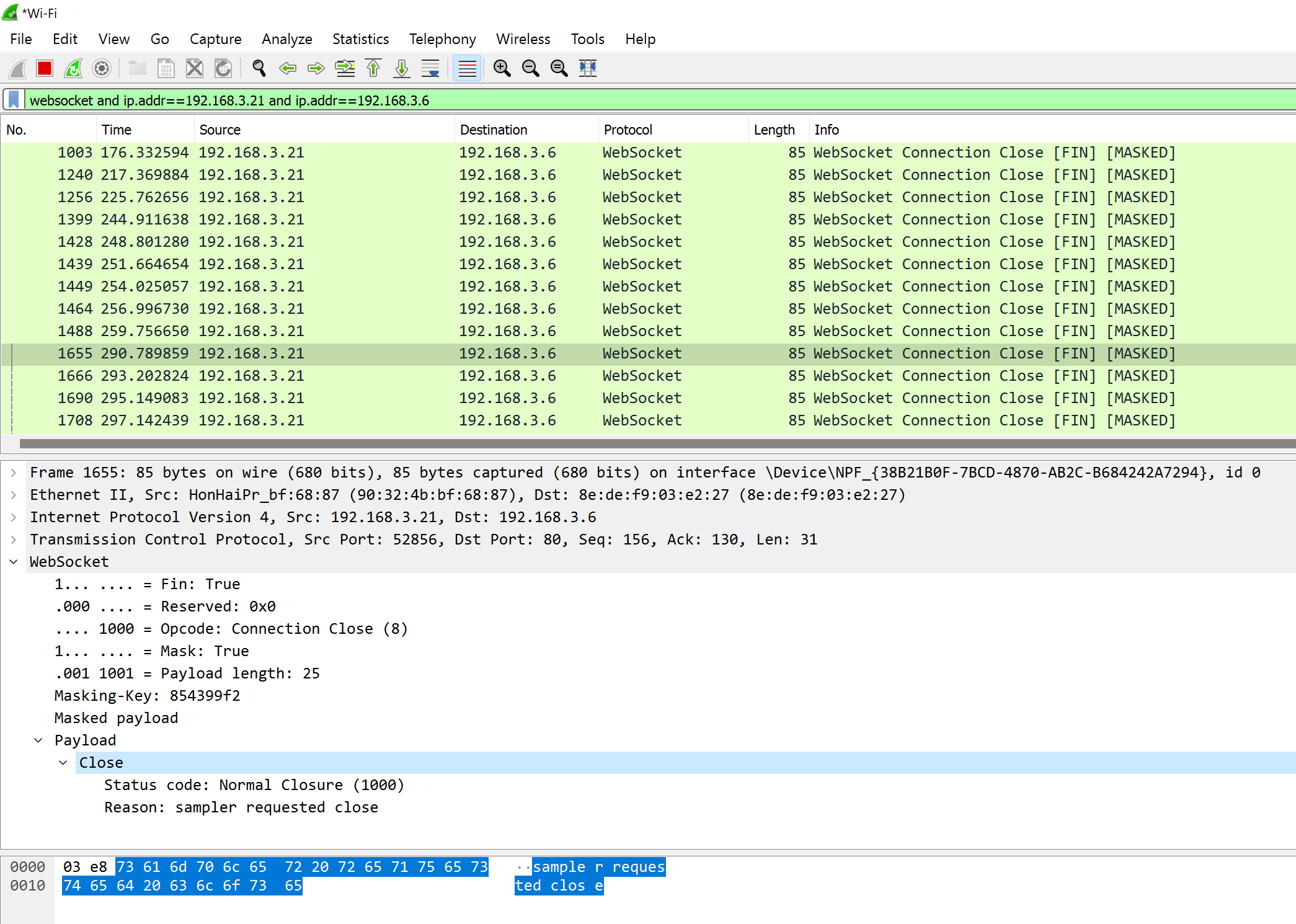This screenshot has height=924, width=1296.
Task: Go to the first packet
Action: pos(373,68)
